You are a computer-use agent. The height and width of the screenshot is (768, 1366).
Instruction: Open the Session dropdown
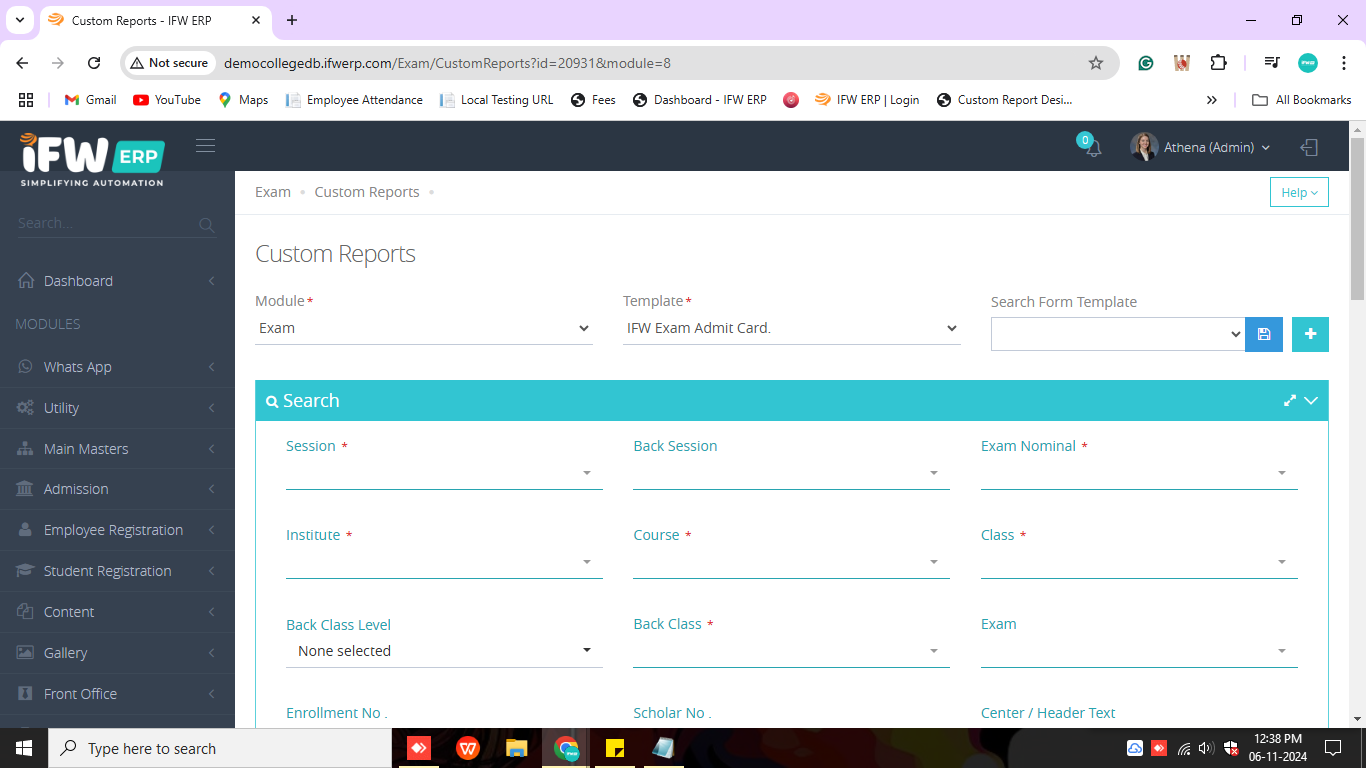[x=444, y=473]
